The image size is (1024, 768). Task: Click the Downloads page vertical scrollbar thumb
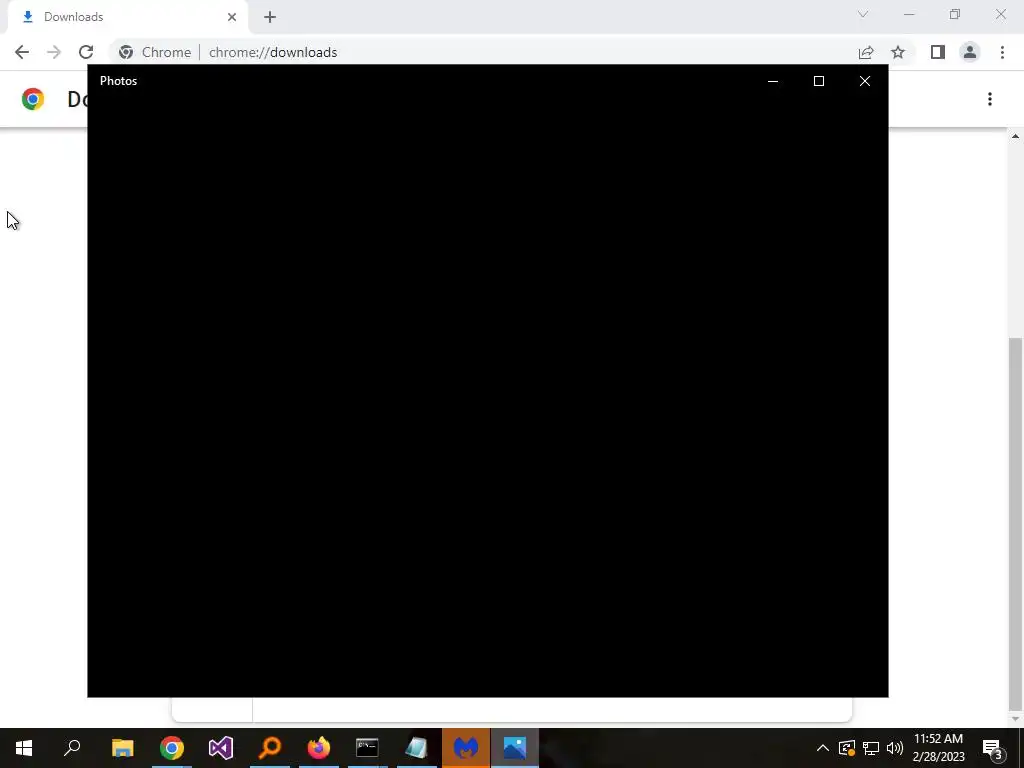[x=1015, y=522]
